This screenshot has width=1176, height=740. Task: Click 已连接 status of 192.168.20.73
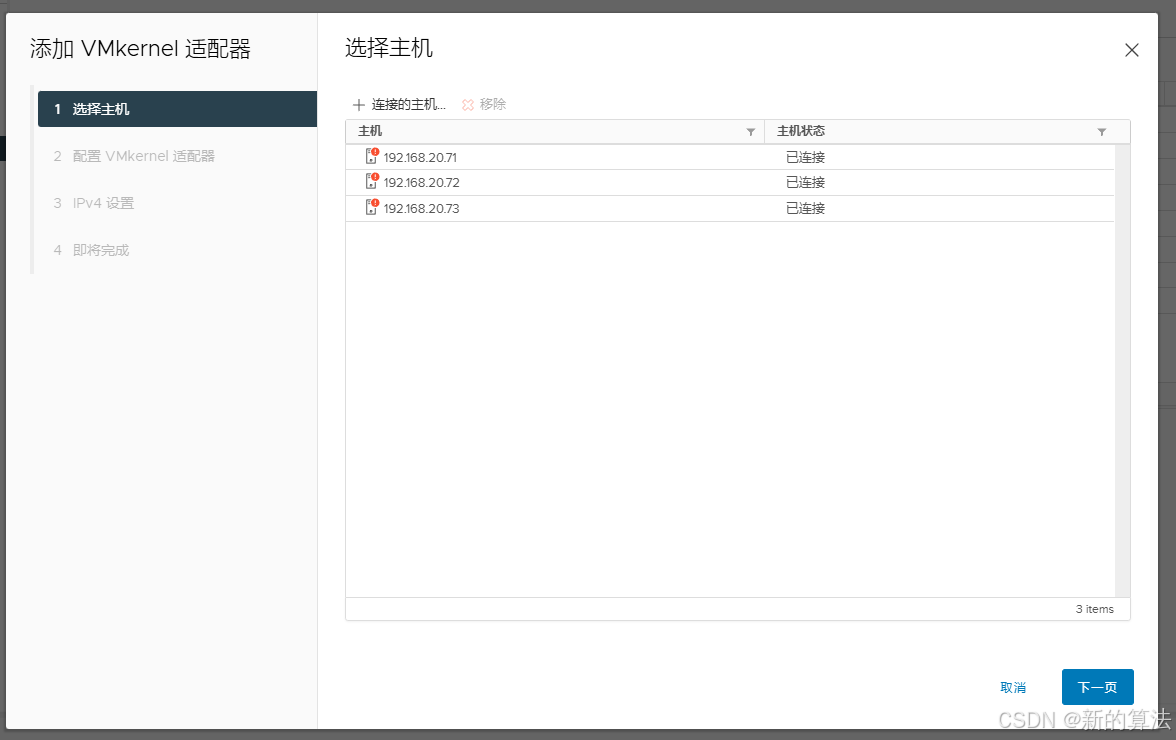[x=806, y=208]
